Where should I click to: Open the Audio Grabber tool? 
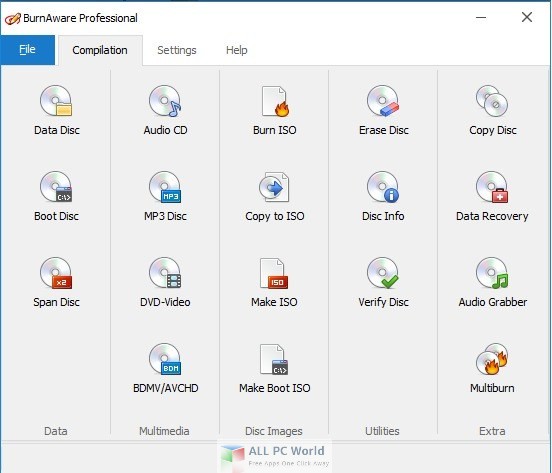click(493, 282)
